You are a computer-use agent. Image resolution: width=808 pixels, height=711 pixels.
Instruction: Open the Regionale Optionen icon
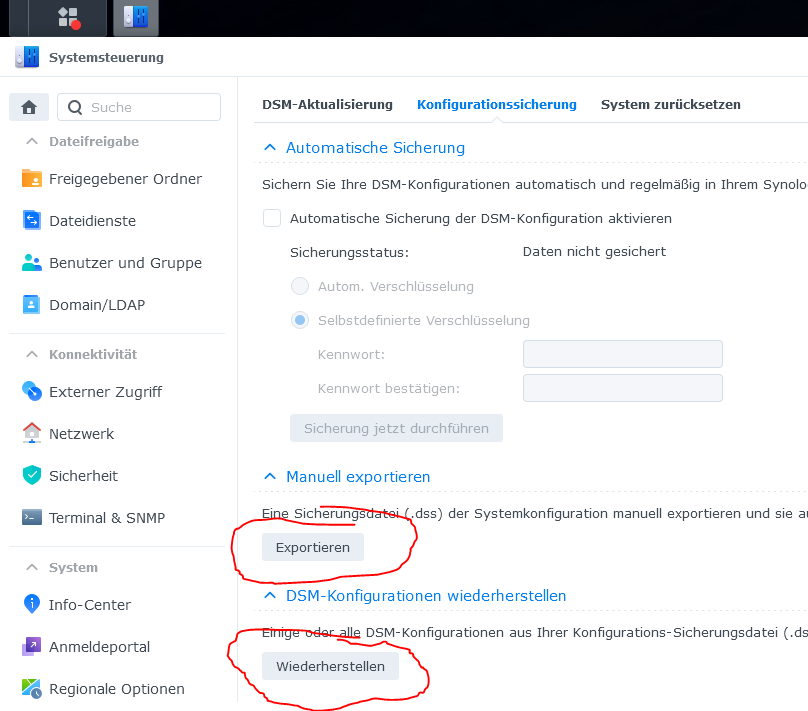pos(31,689)
